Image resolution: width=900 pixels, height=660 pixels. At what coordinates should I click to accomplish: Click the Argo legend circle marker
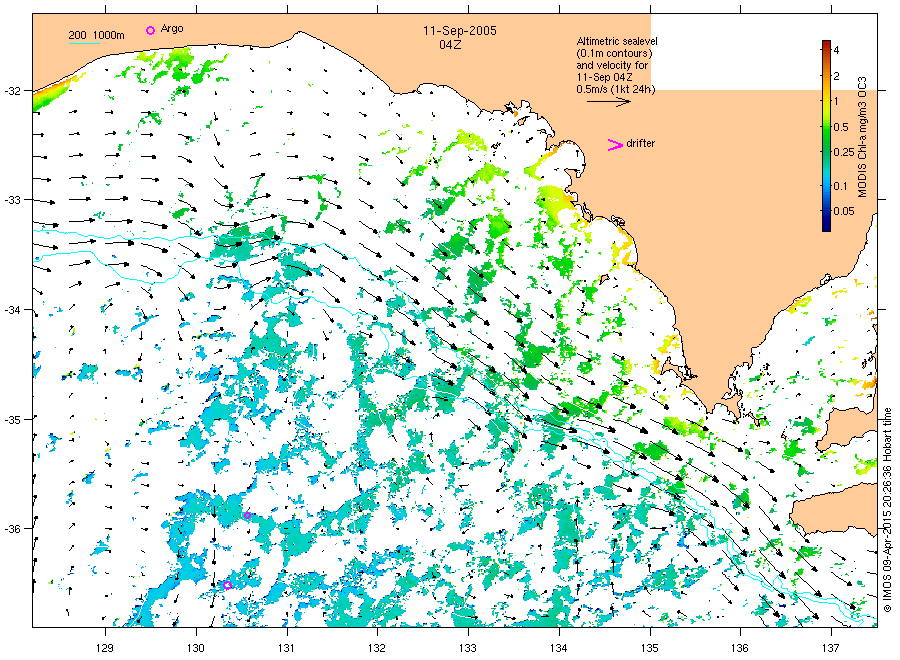(x=150, y=30)
